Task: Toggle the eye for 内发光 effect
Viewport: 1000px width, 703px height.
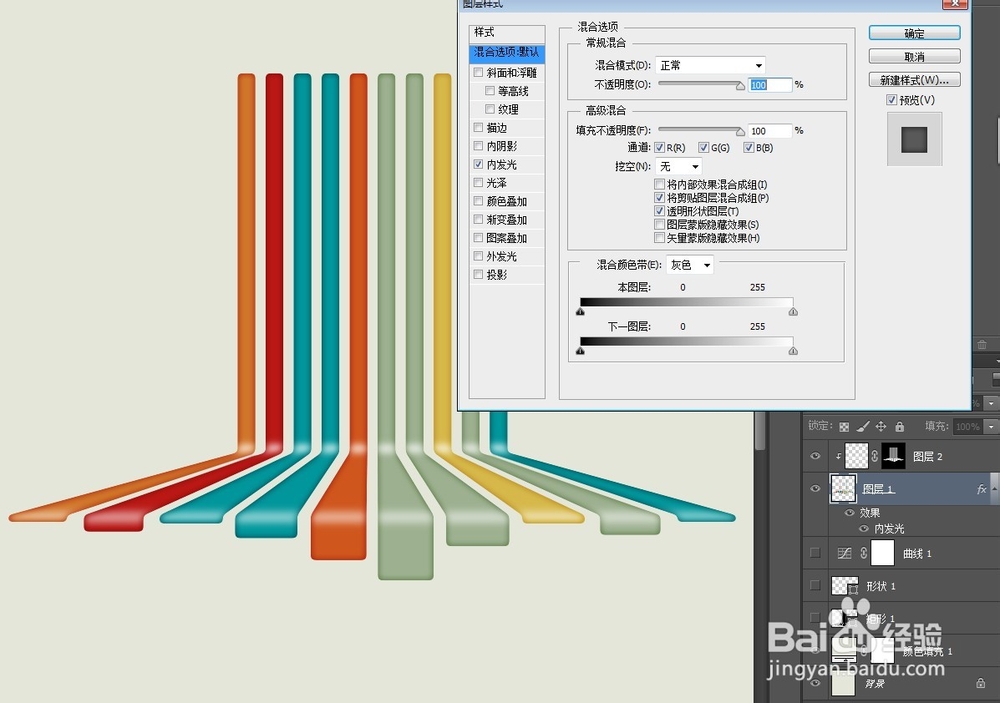Action: 864,528
